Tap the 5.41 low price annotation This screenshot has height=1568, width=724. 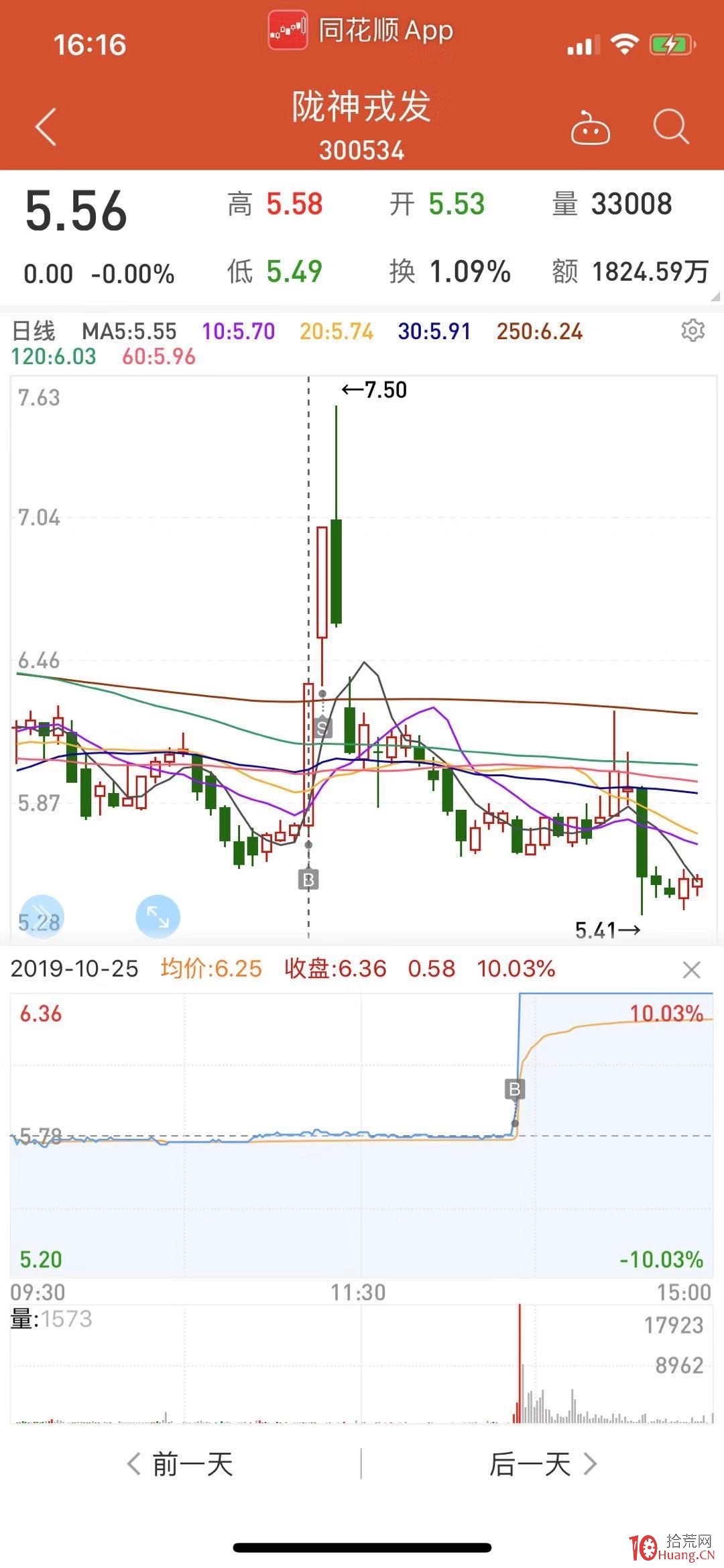[x=607, y=930]
